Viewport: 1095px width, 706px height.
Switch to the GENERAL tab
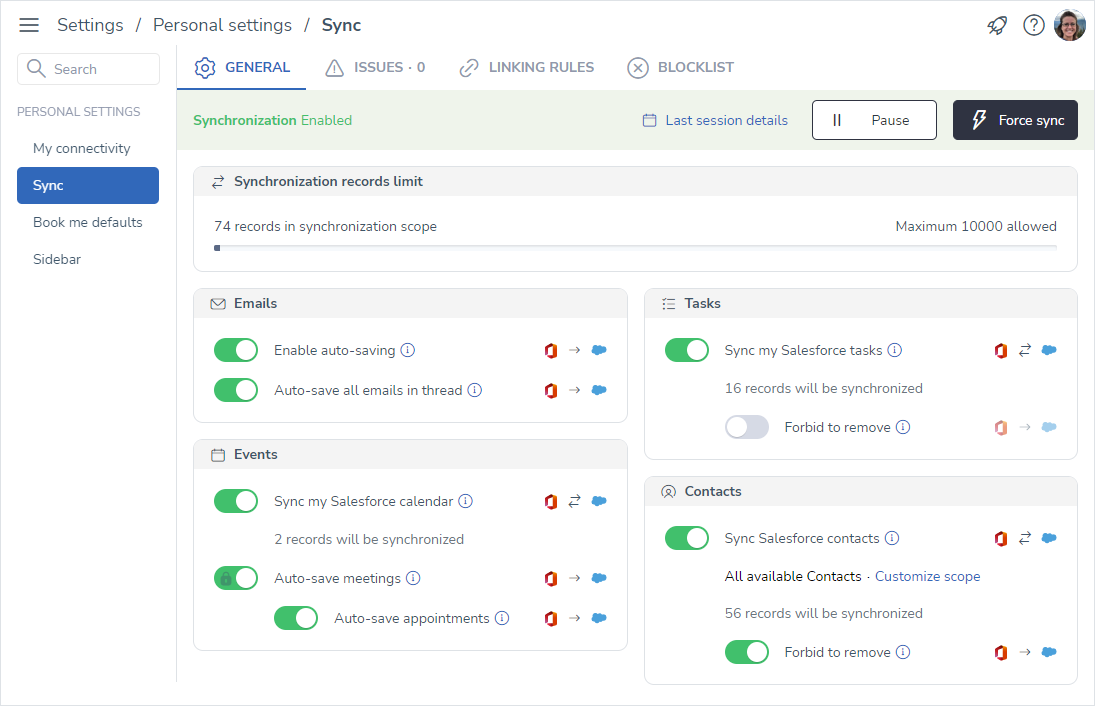click(x=242, y=68)
